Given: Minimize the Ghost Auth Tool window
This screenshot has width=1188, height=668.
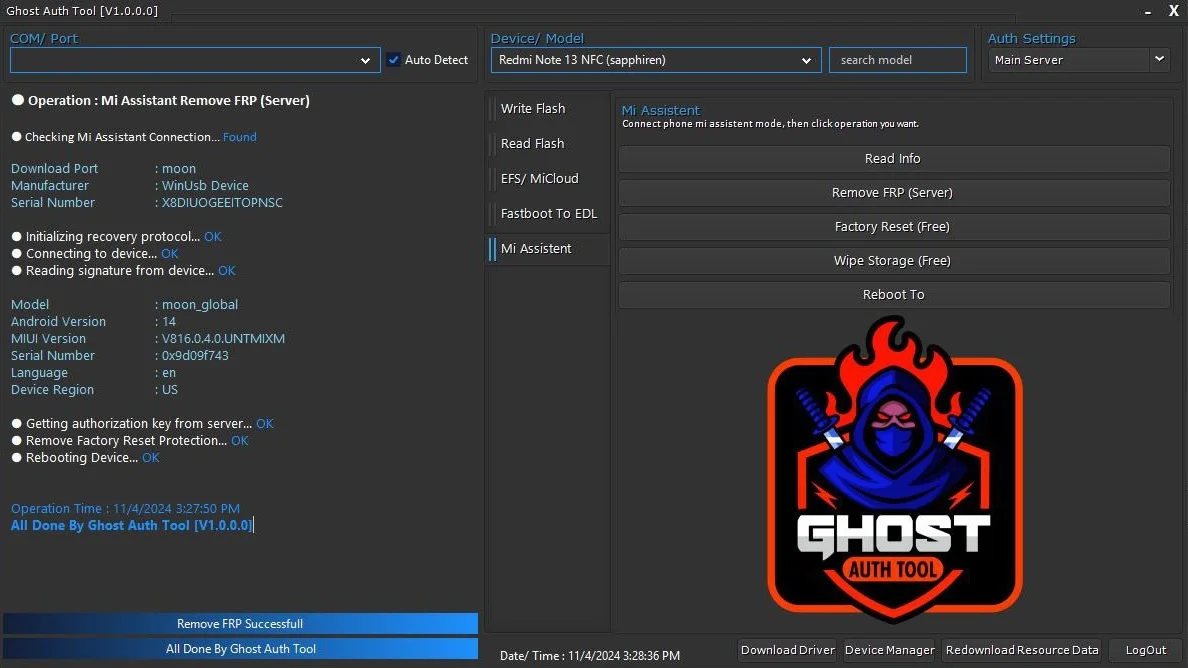Looking at the screenshot, I should (x=1148, y=11).
